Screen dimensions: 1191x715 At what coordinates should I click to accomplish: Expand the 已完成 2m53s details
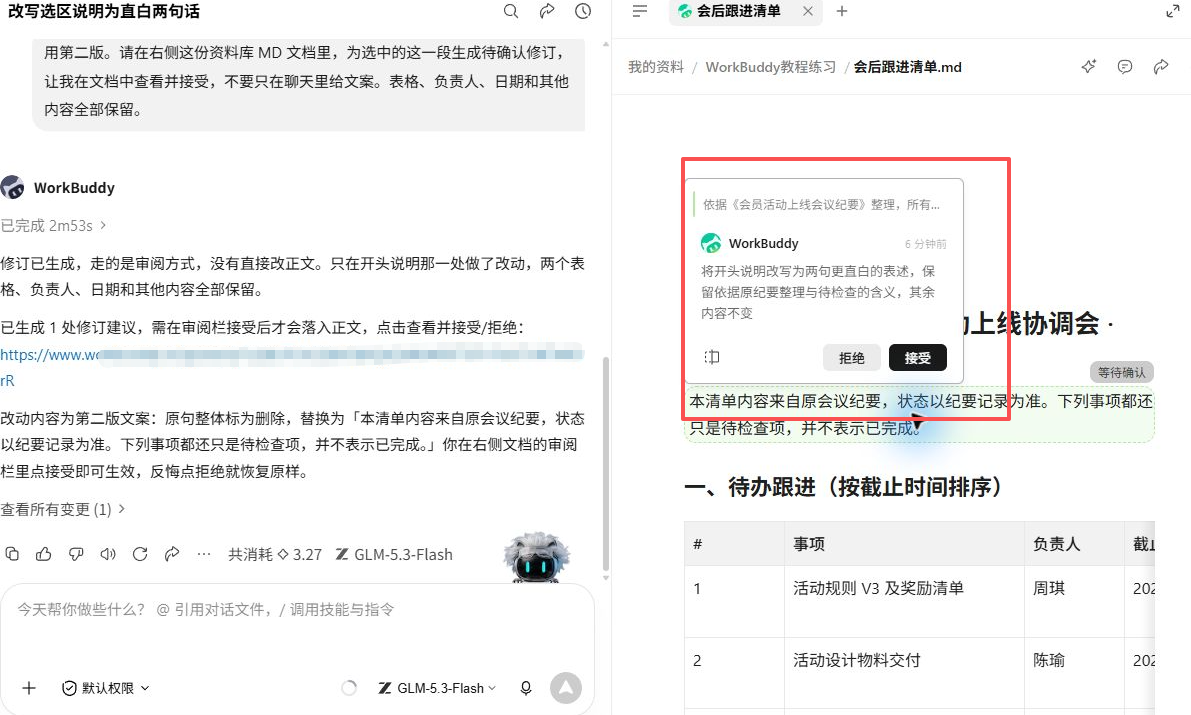(53, 226)
